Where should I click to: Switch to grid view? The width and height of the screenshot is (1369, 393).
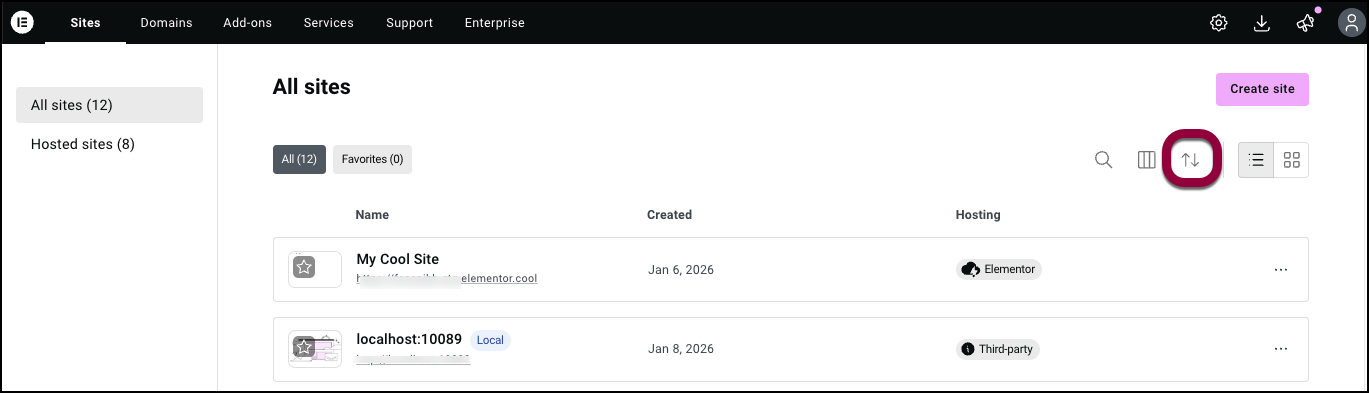click(1291, 160)
